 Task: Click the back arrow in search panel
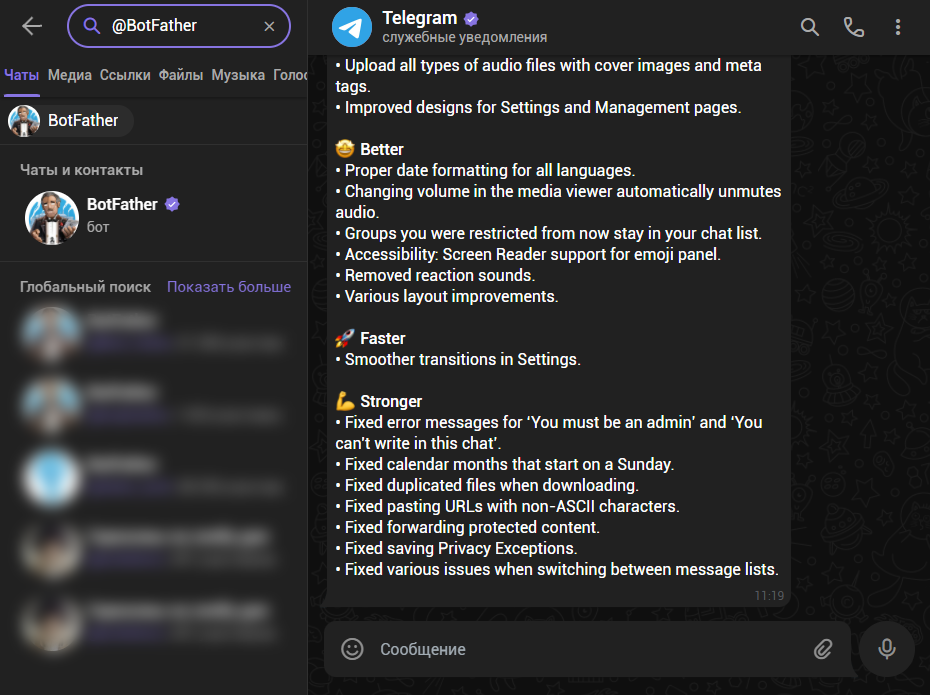tap(32, 27)
